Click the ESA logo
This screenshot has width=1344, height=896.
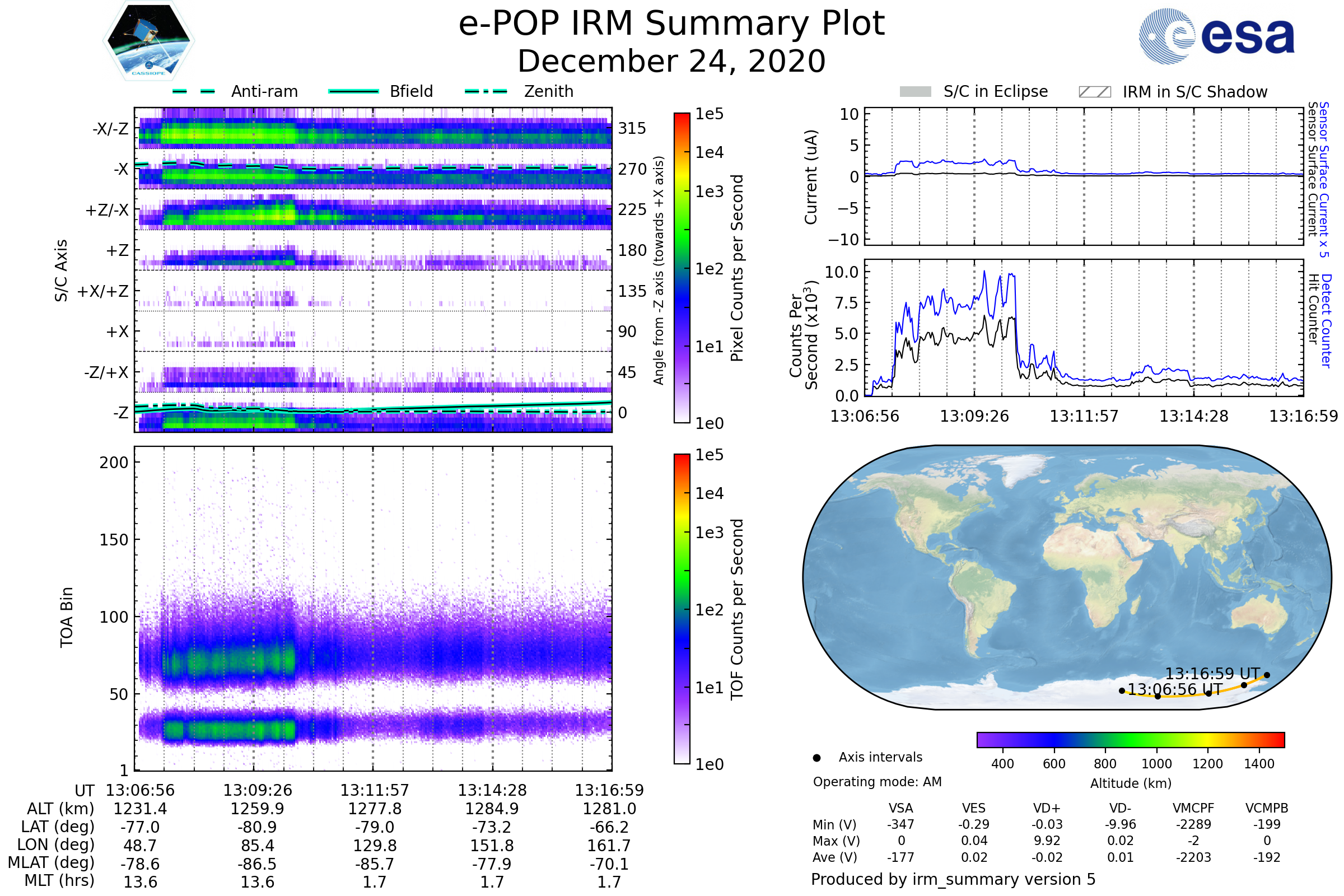(x=1216, y=35)
